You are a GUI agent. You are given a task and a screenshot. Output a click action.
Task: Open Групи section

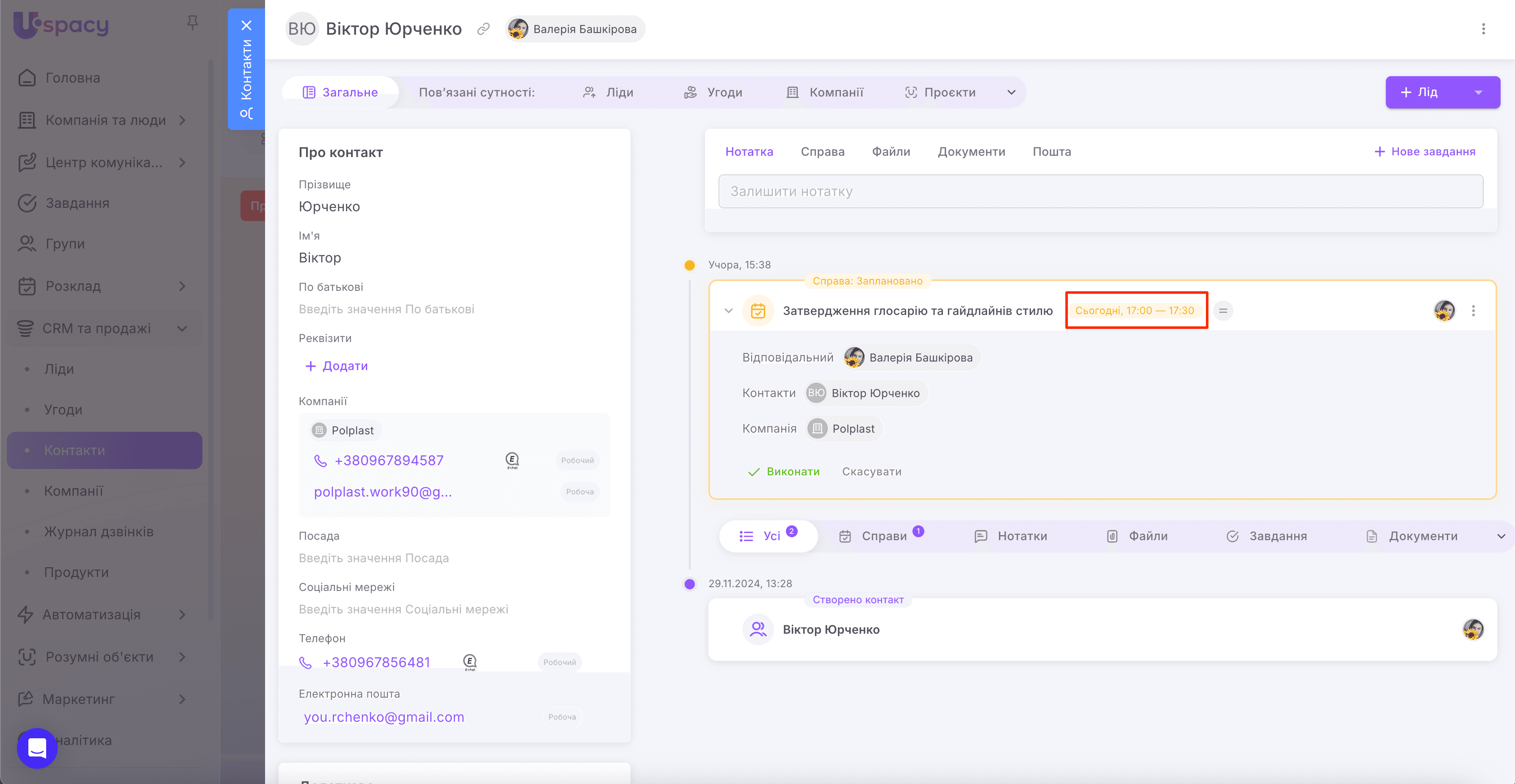click(65, 243)
